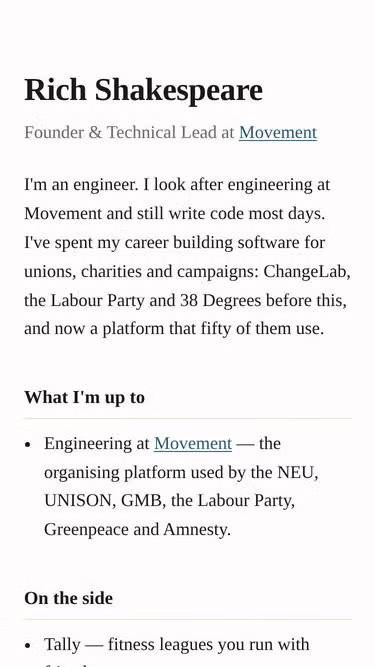Click the divider line under "What I'm up to"
Image resolution: width=375 pixels, height=667 pixels.
tap(188, 419)
